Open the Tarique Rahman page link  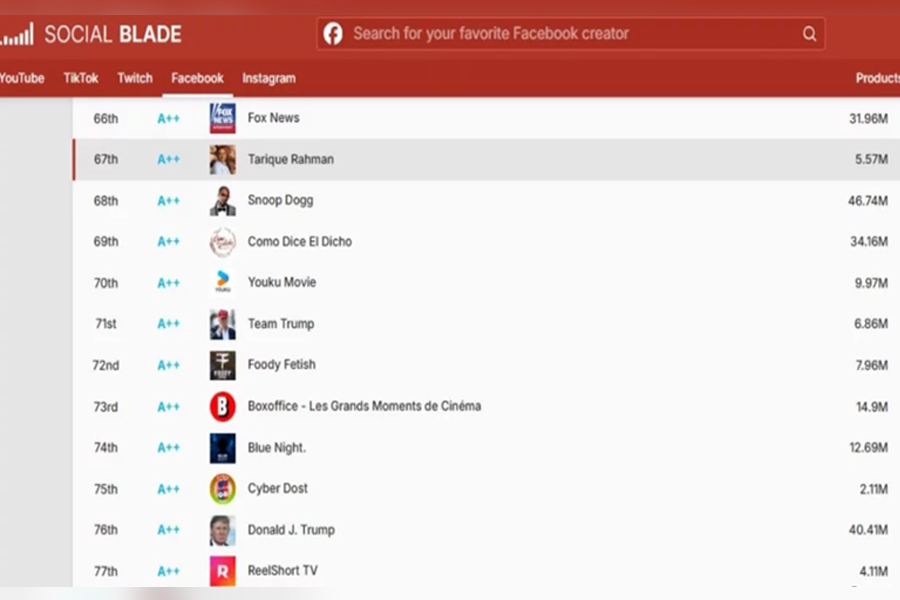291,159
